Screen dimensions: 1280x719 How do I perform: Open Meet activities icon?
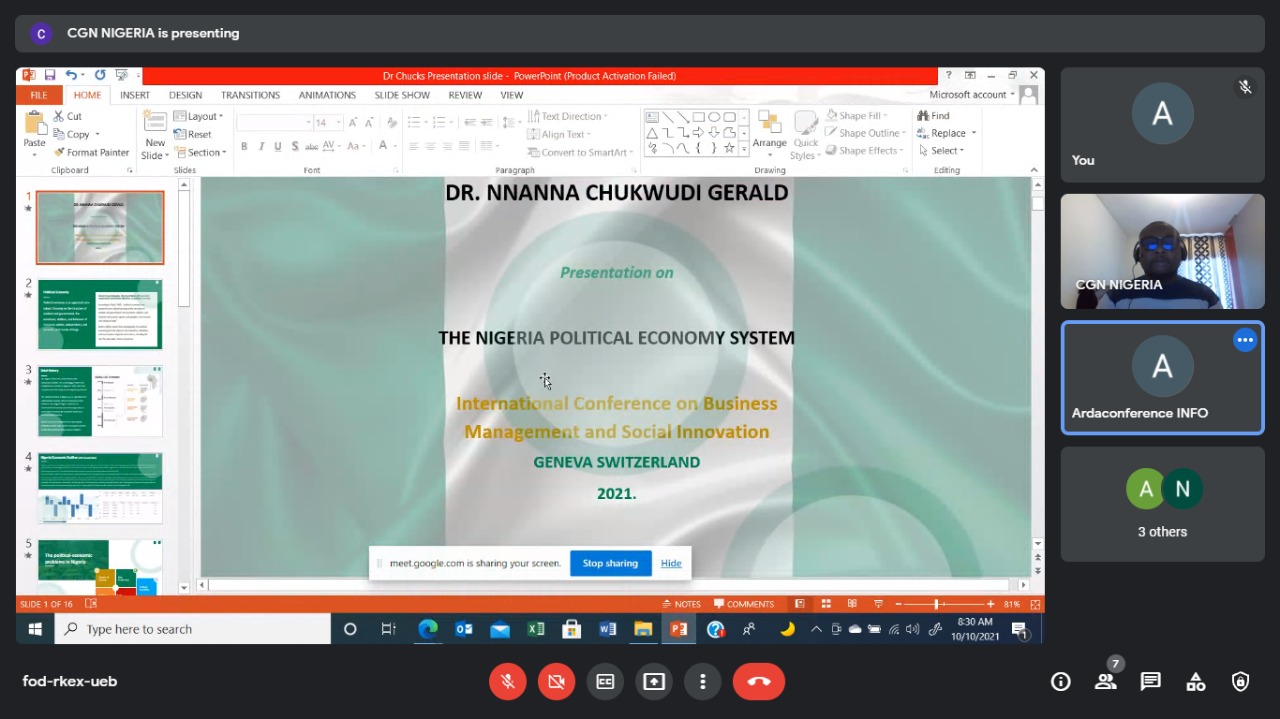tap(1196, 682)
